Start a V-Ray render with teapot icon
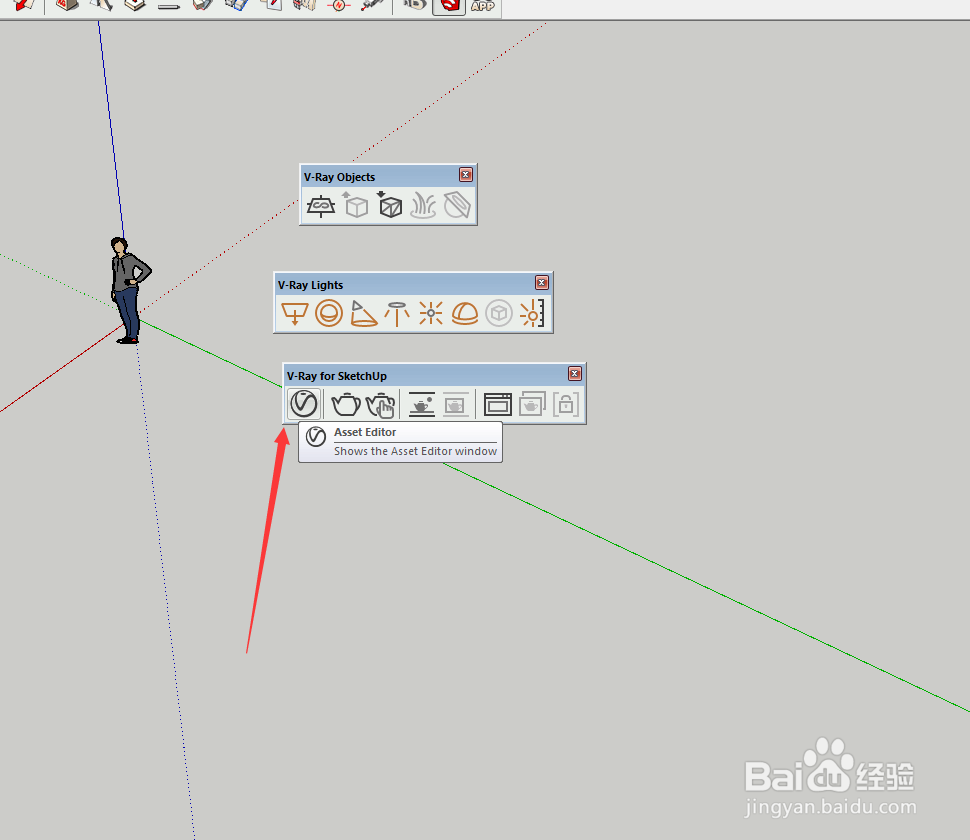Image resolution: width=970 pixels, height=840 pixels. (346, 405)
